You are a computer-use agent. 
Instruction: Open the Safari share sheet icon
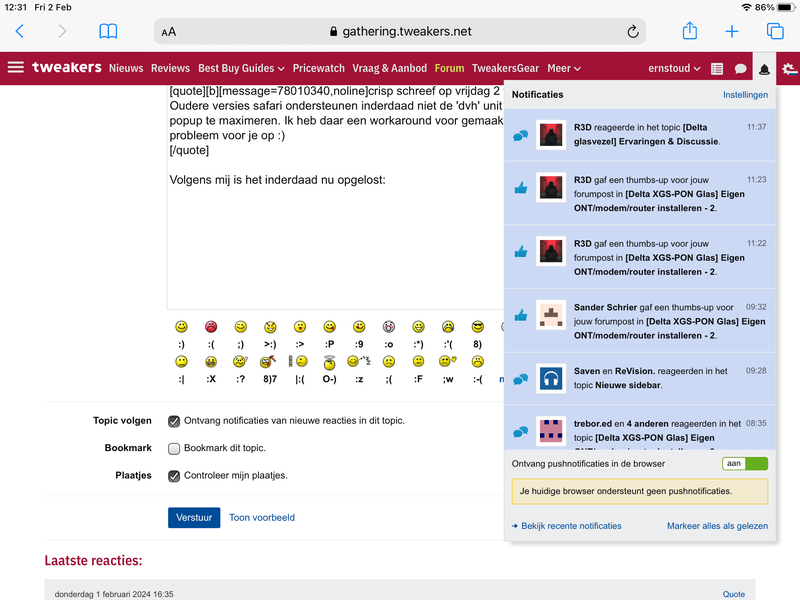tap(690, 31)
